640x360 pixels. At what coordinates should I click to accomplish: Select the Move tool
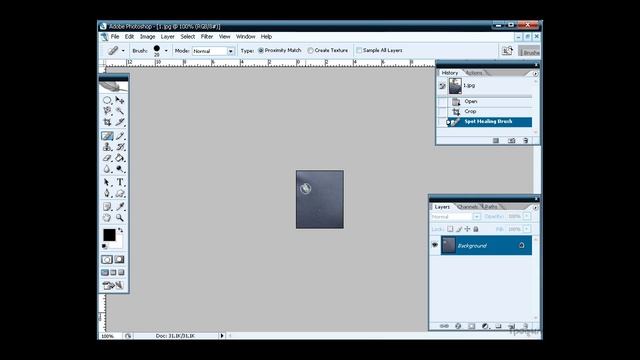[x=120, y=100]
